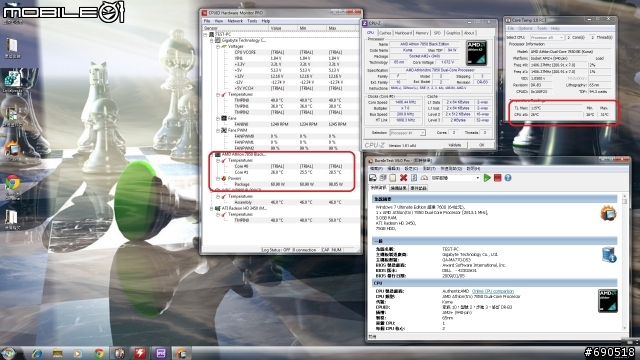This screenshot has height=360, width=640.
Task: Click the save icon in BurnInTest toolbar
Action: pyautogui.click(x=373, y=178)
